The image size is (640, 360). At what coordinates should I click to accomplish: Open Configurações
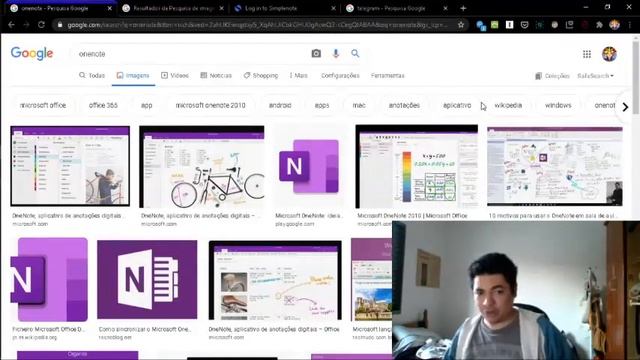pyautogui.click(x=340, y=76)
